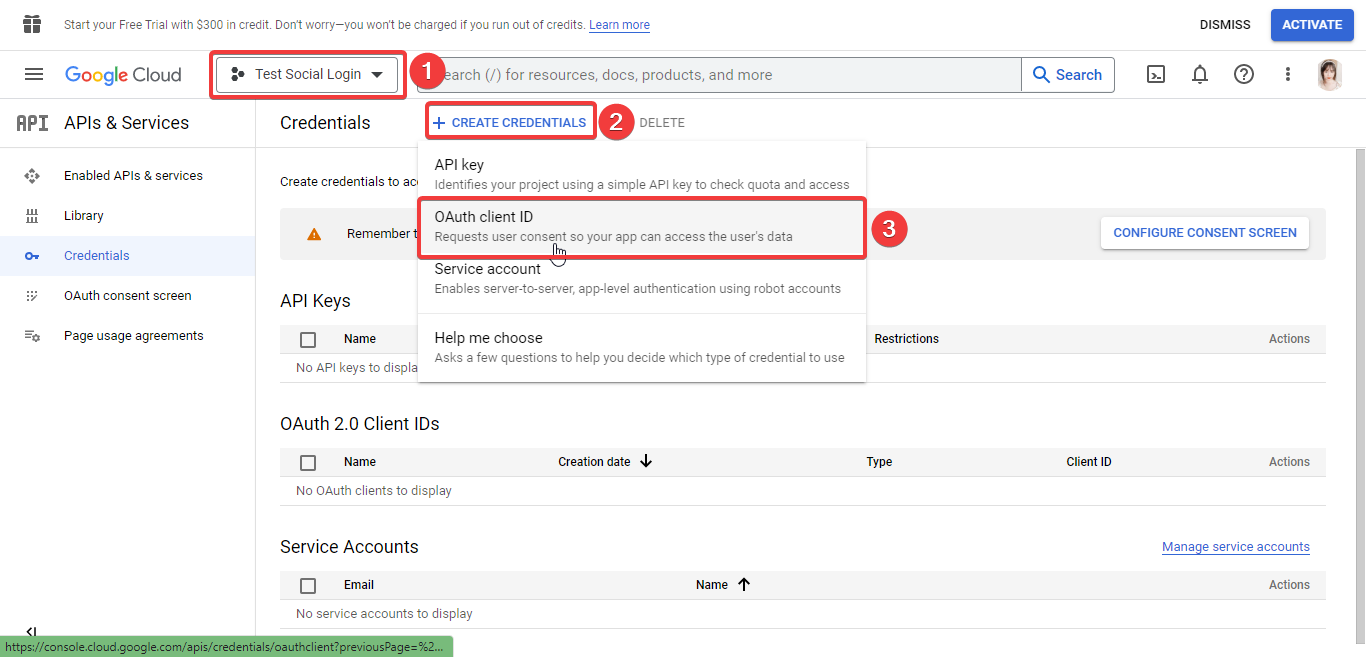1366x657 pixels.
Task: Click the 'No OAuth clients to display' text
Action: coord(374,491)
